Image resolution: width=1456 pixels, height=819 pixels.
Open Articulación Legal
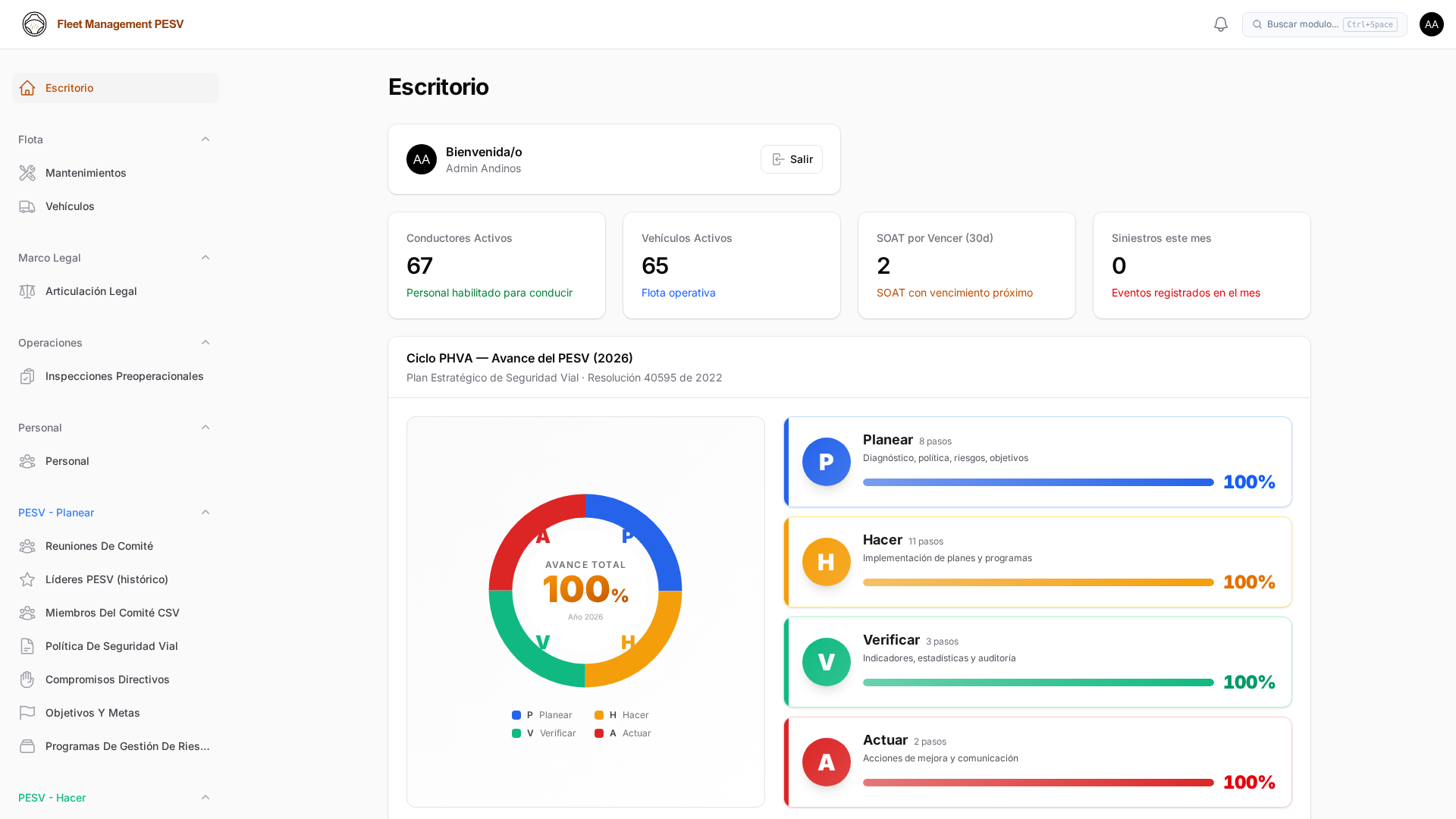(x=115, y=291)
